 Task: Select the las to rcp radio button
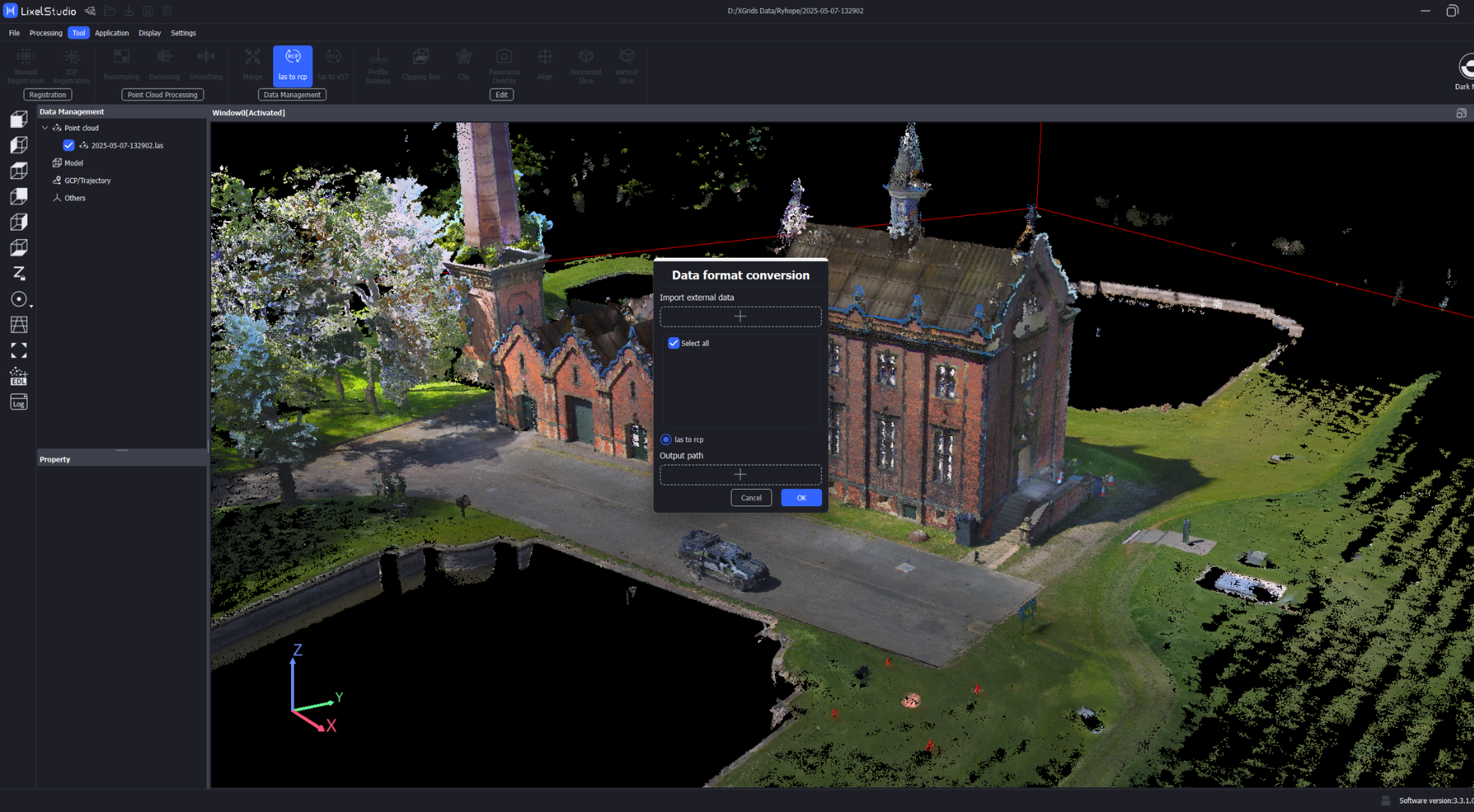tap(666, 439)
